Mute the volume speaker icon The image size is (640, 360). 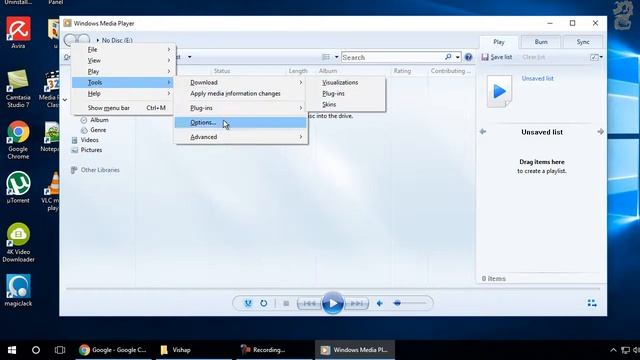coord(380,303)
